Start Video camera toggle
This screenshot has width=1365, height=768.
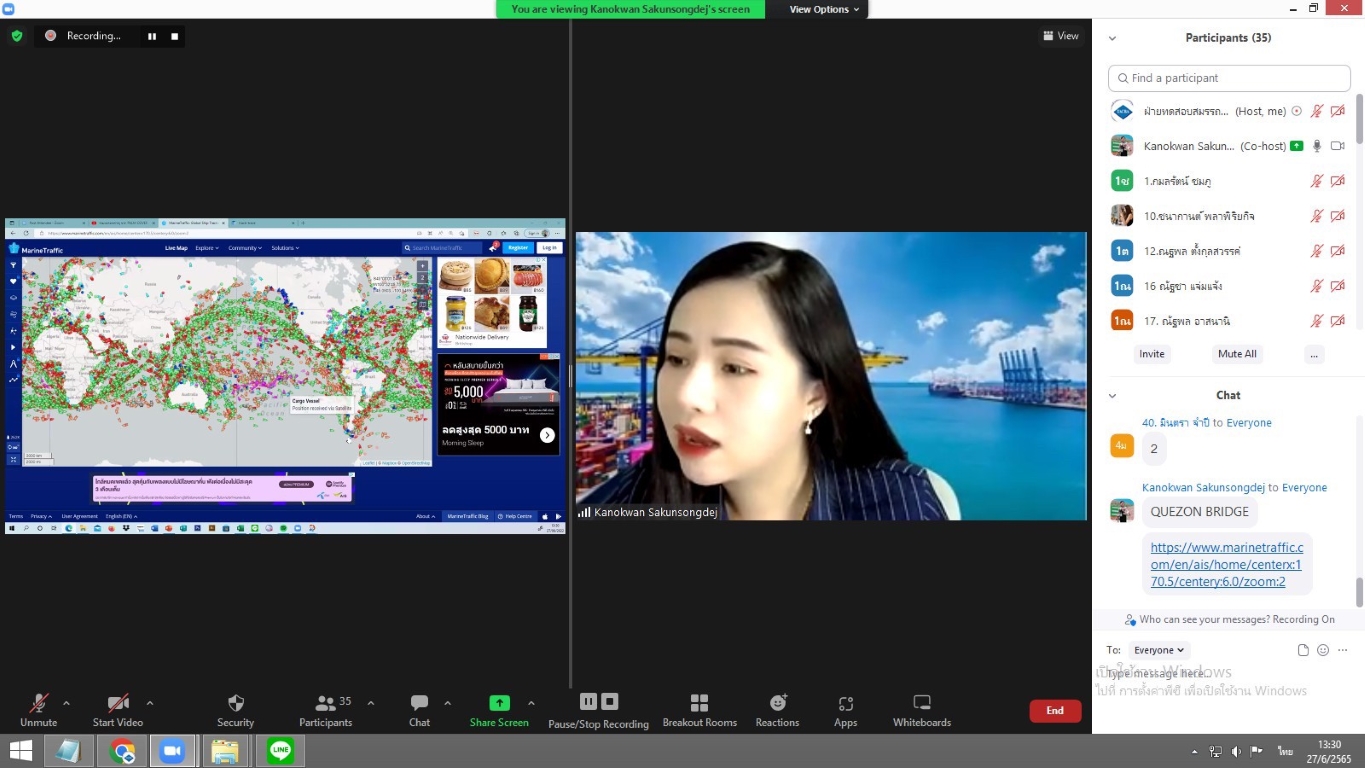[118, 703]
